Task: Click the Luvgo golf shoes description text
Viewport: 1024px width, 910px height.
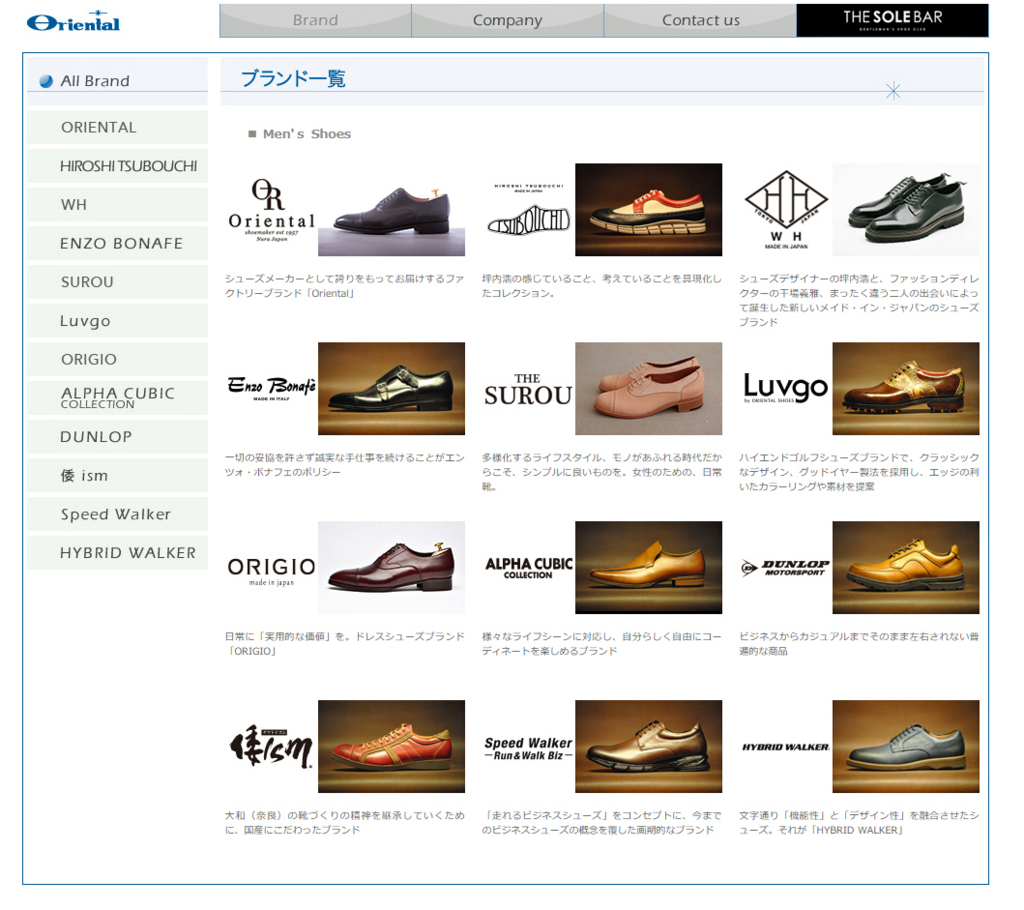Action: pyautogui.click(x=859, y=472)
